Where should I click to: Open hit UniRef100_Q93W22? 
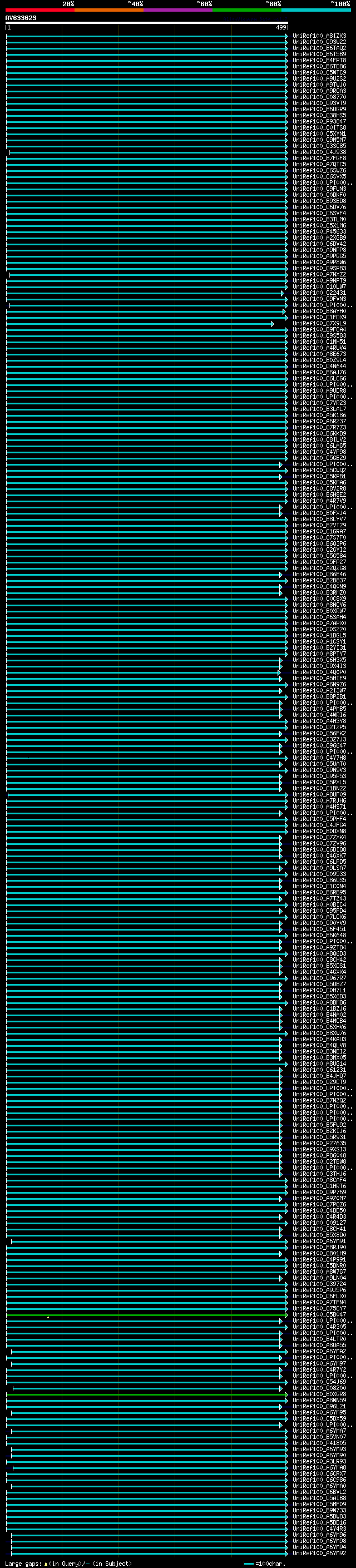click(319, 42)
